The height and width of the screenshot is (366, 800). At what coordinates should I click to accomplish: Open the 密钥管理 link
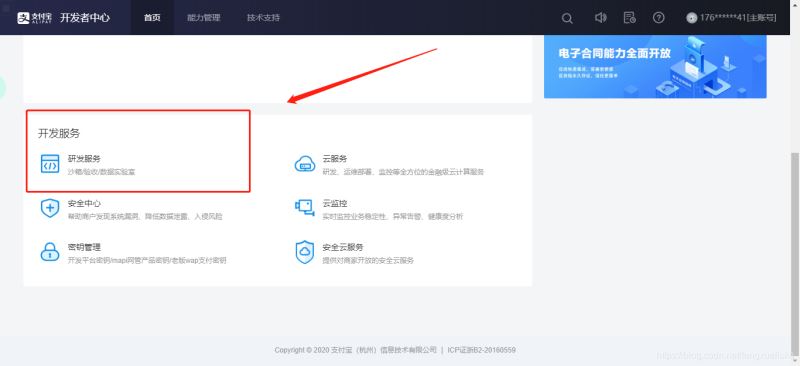[84, 247]
